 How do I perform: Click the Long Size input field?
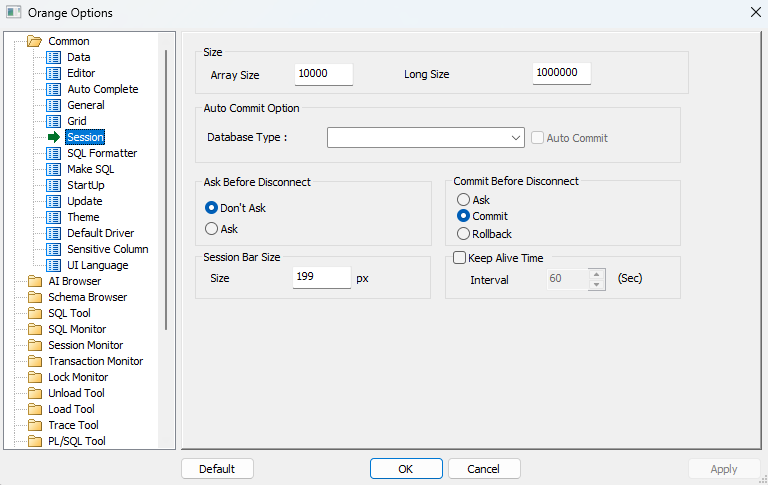(x=562, y=73)
